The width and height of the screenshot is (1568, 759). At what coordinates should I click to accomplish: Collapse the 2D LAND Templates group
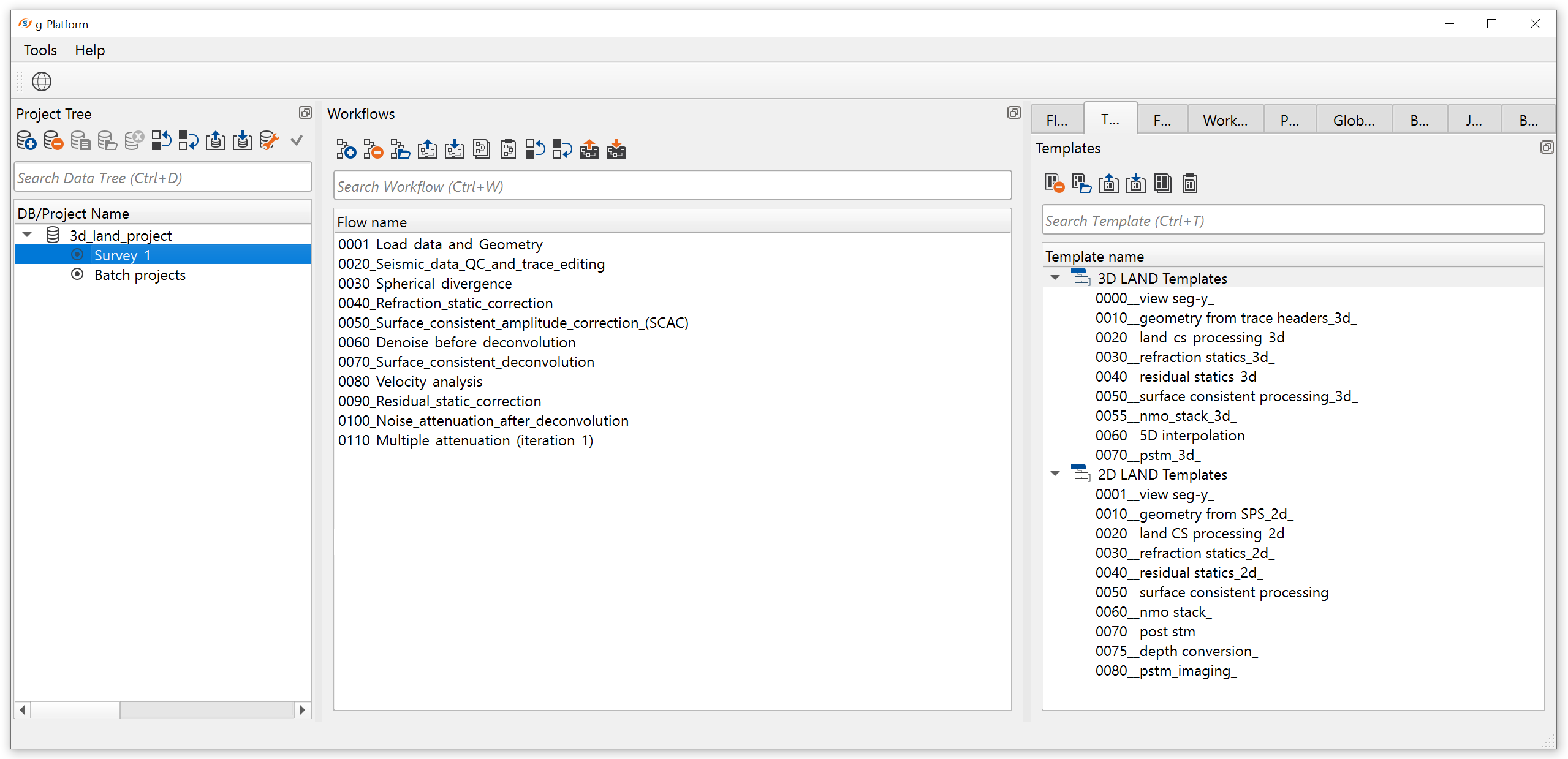point(1055,474)
